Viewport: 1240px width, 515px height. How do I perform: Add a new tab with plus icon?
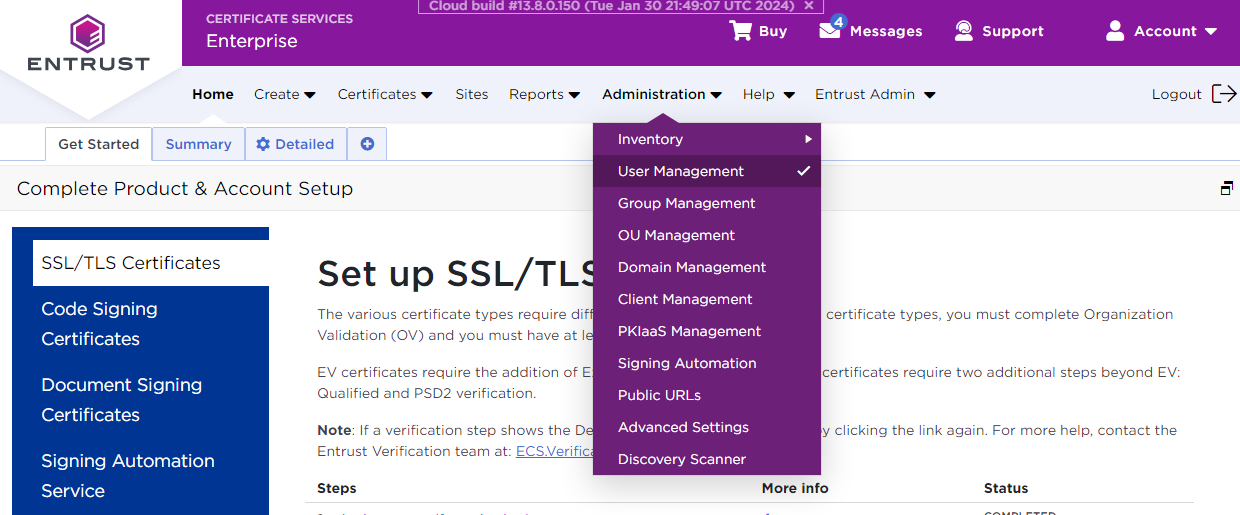[367, 144]
